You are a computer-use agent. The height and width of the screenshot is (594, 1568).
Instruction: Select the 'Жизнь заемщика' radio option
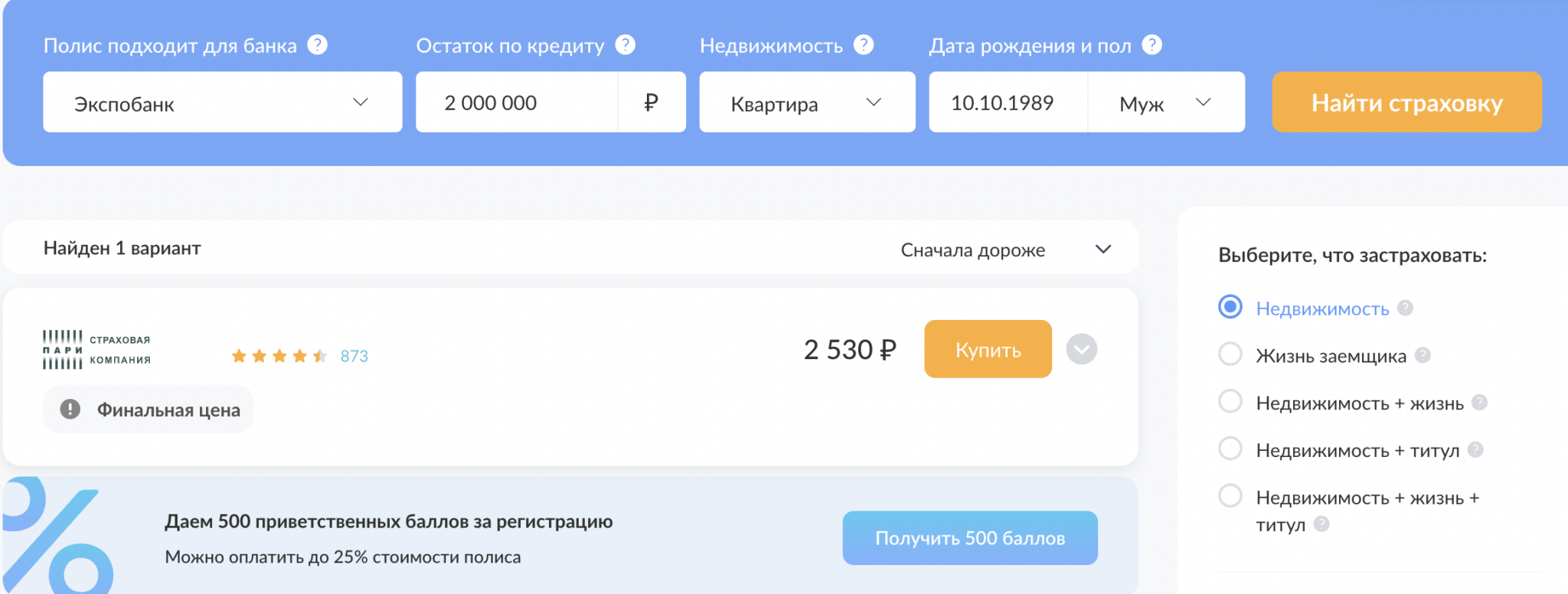[x=1230, y=354]
